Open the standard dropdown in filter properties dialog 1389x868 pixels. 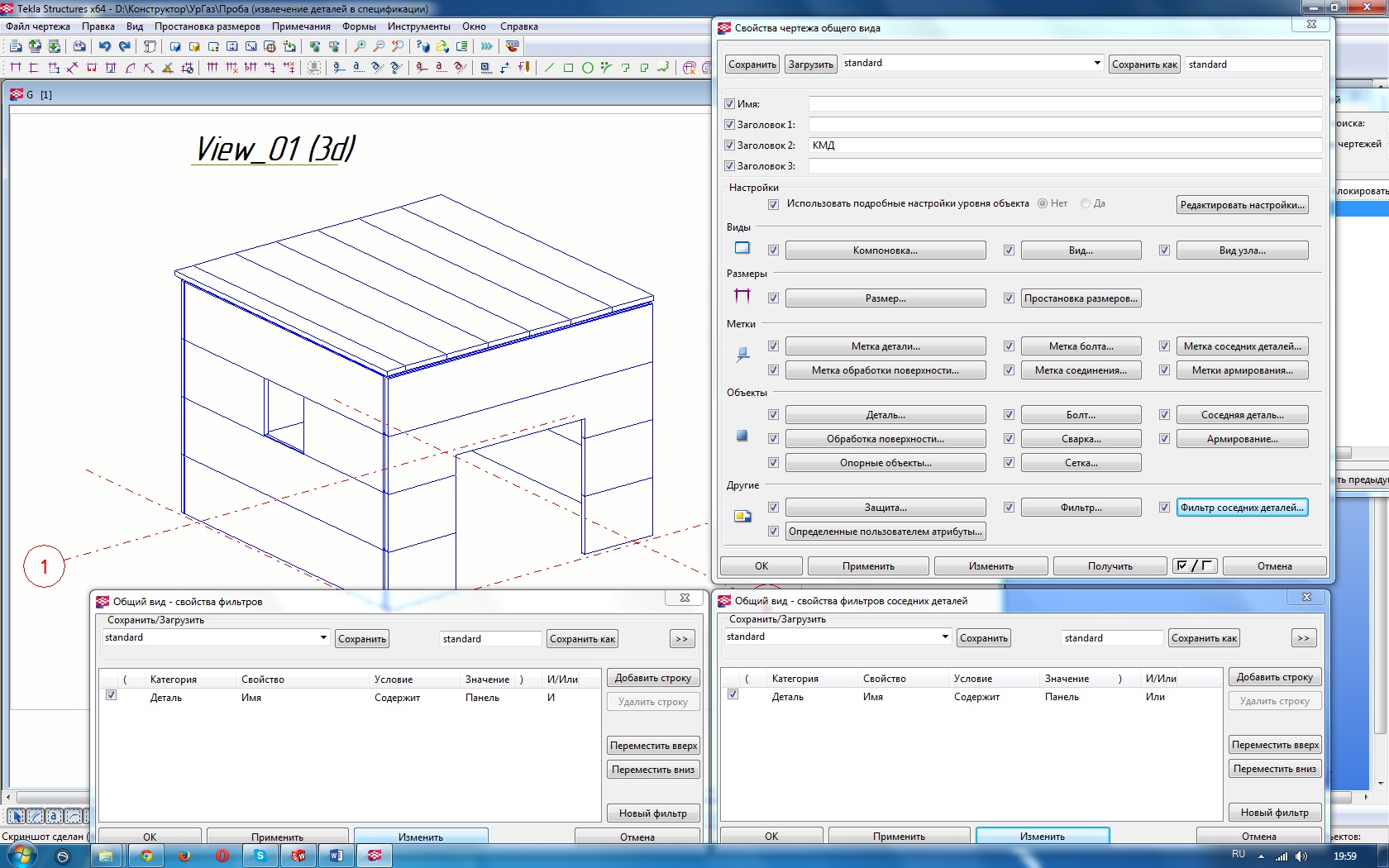(323, 637)
